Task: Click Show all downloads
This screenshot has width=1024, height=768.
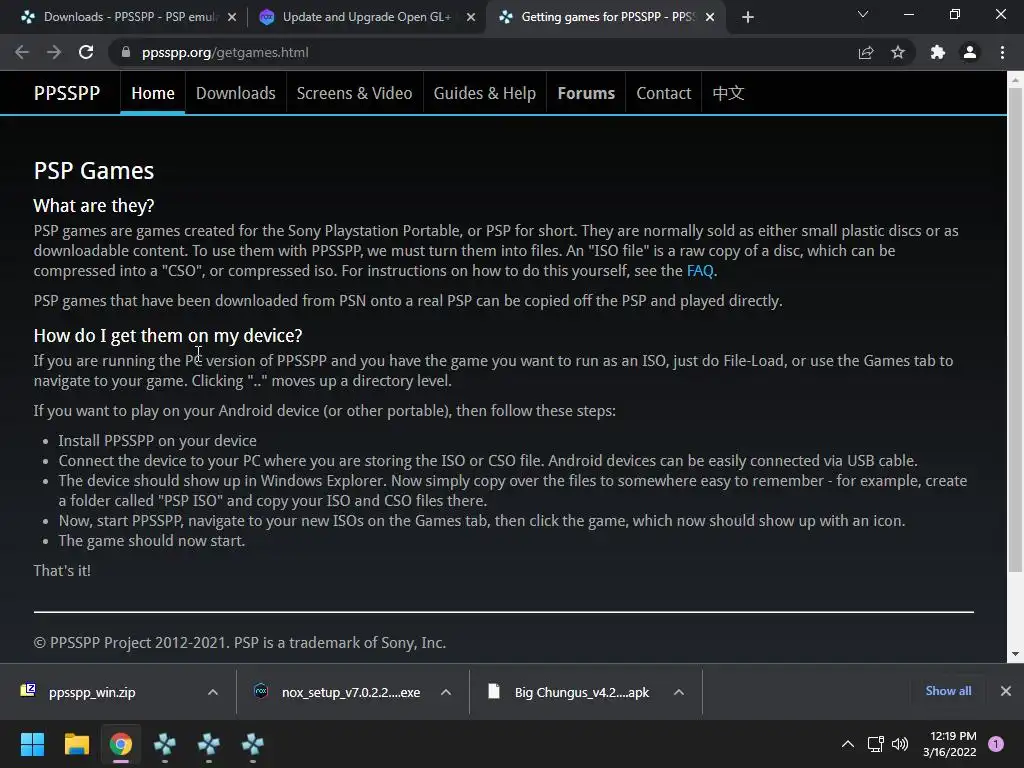Action: [948, 691]
